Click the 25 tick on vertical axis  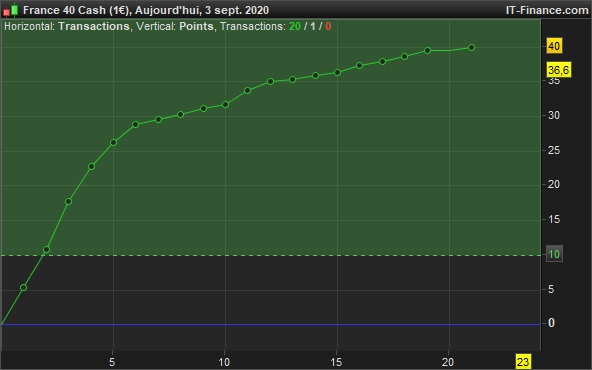coord(554,150)
